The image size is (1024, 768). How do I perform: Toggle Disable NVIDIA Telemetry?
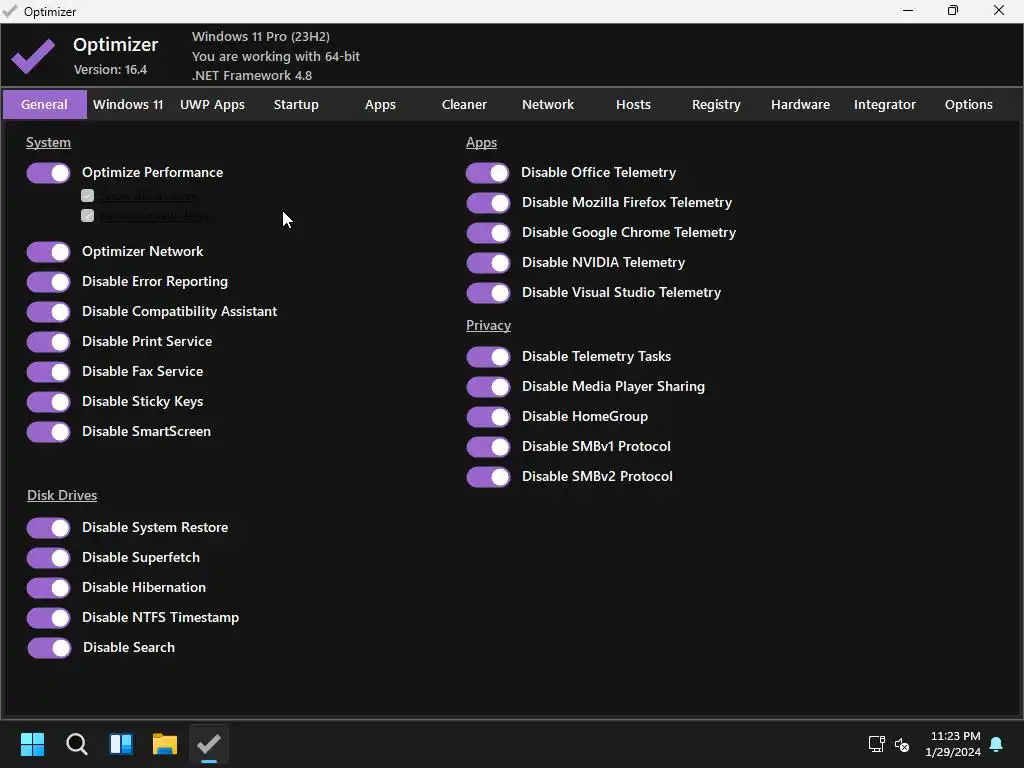[488, 263]
